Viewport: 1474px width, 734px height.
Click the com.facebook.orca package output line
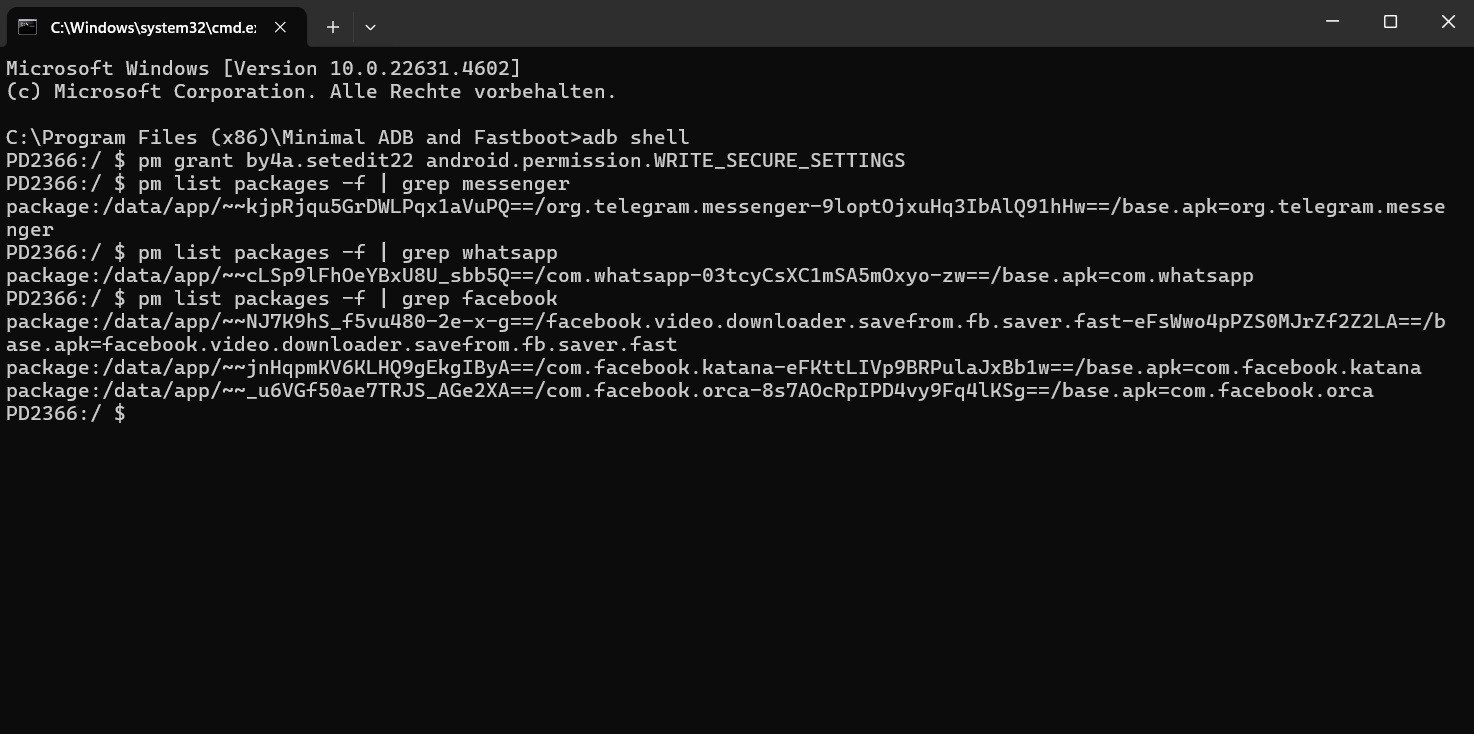(689, 391)
